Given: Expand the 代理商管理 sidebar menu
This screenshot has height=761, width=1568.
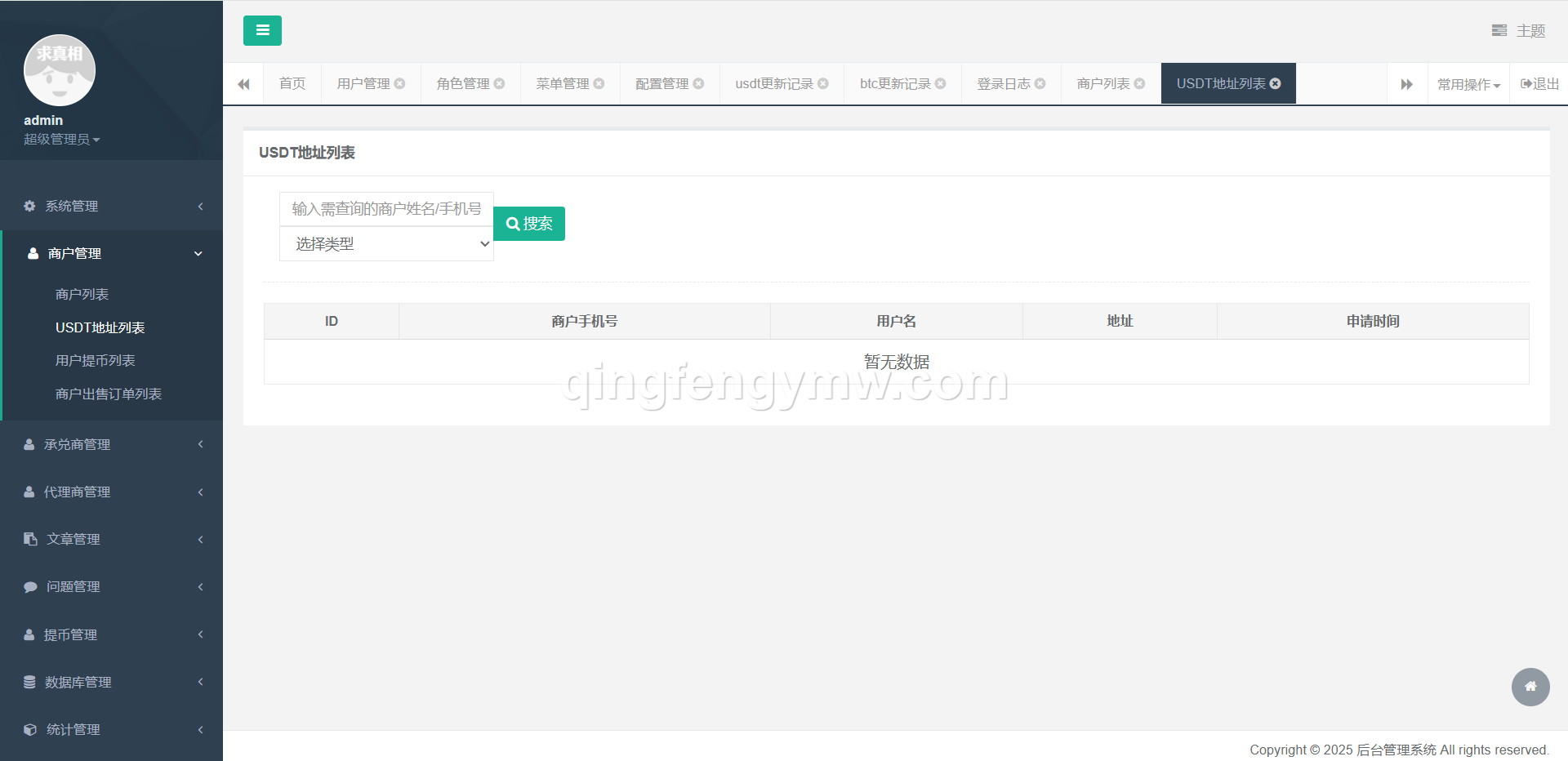Looking at the screenshot, I should point(112,492).
